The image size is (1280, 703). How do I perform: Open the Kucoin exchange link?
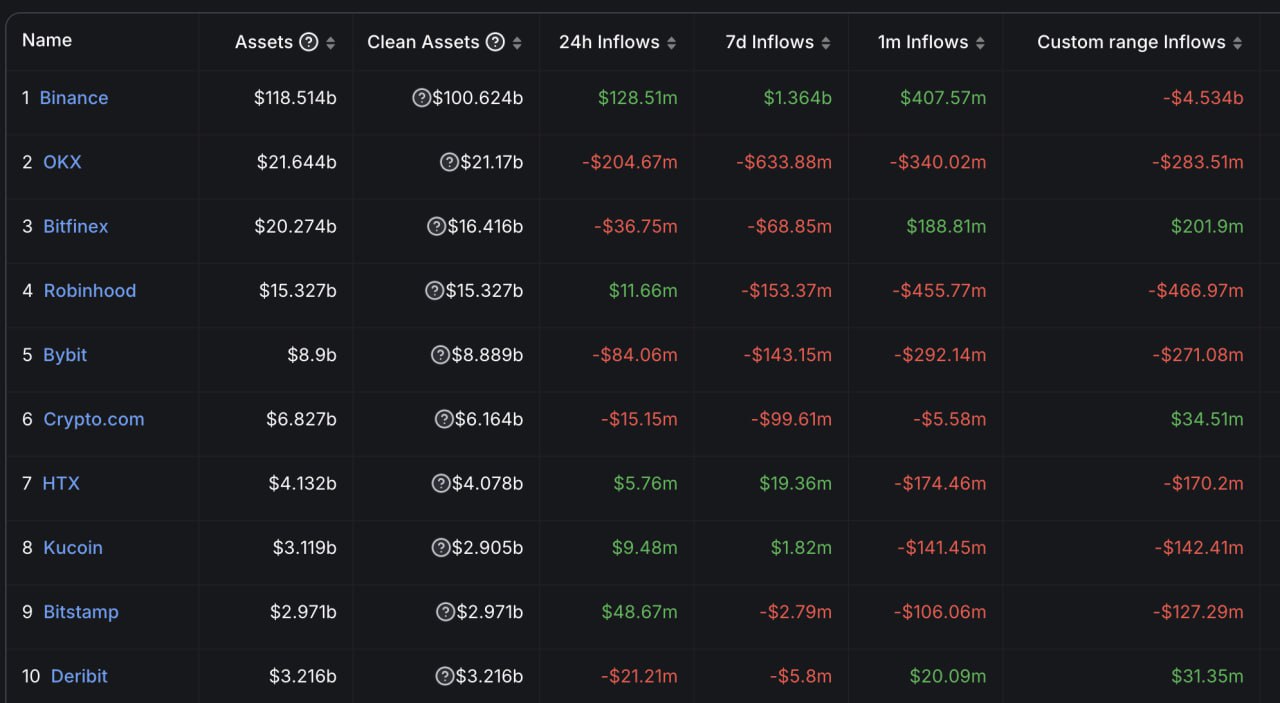point(73,548)
